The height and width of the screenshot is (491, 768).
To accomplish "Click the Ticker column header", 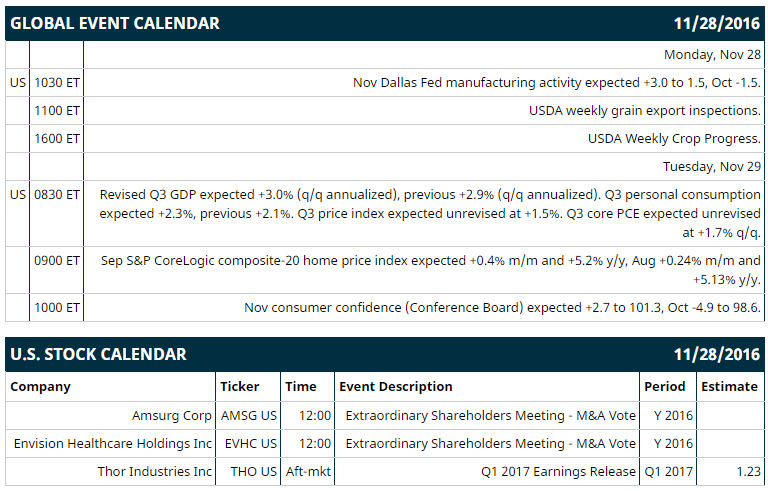I will [x=240, y=387].
